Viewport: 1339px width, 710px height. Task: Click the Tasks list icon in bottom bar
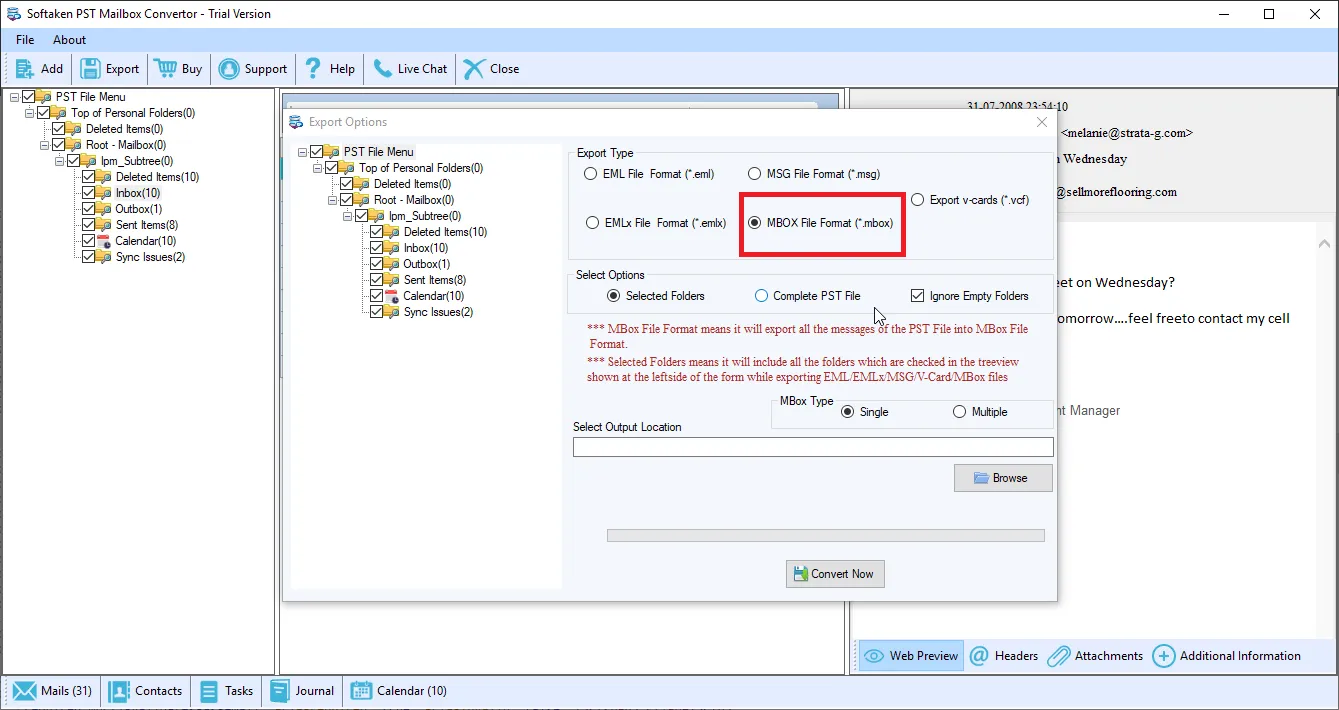(x=209, y=691)
